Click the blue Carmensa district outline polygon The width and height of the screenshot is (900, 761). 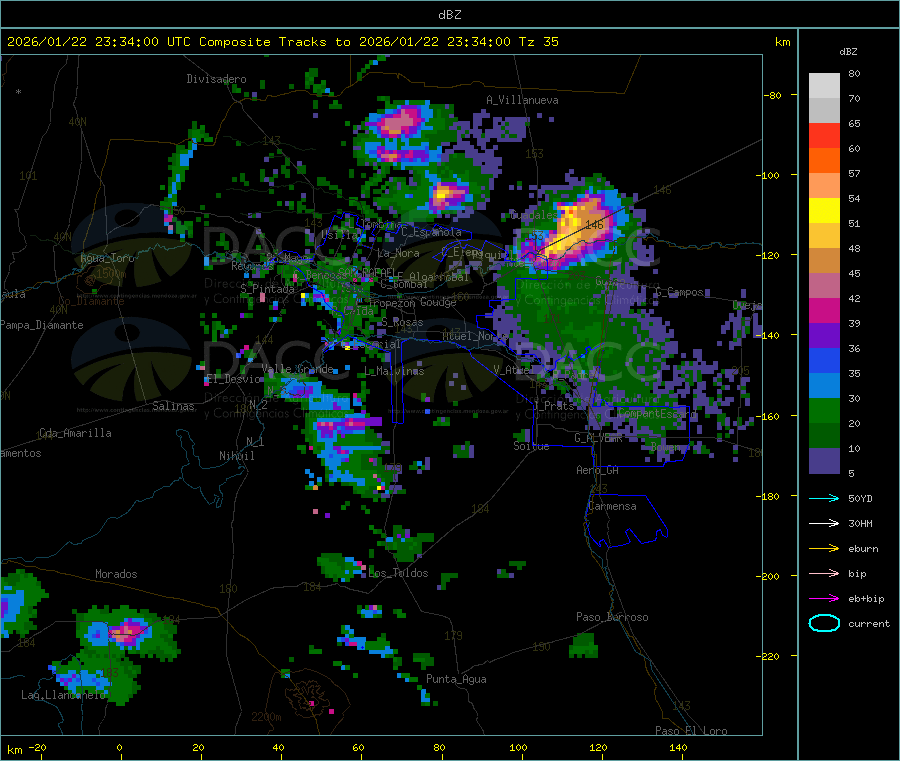627,520
